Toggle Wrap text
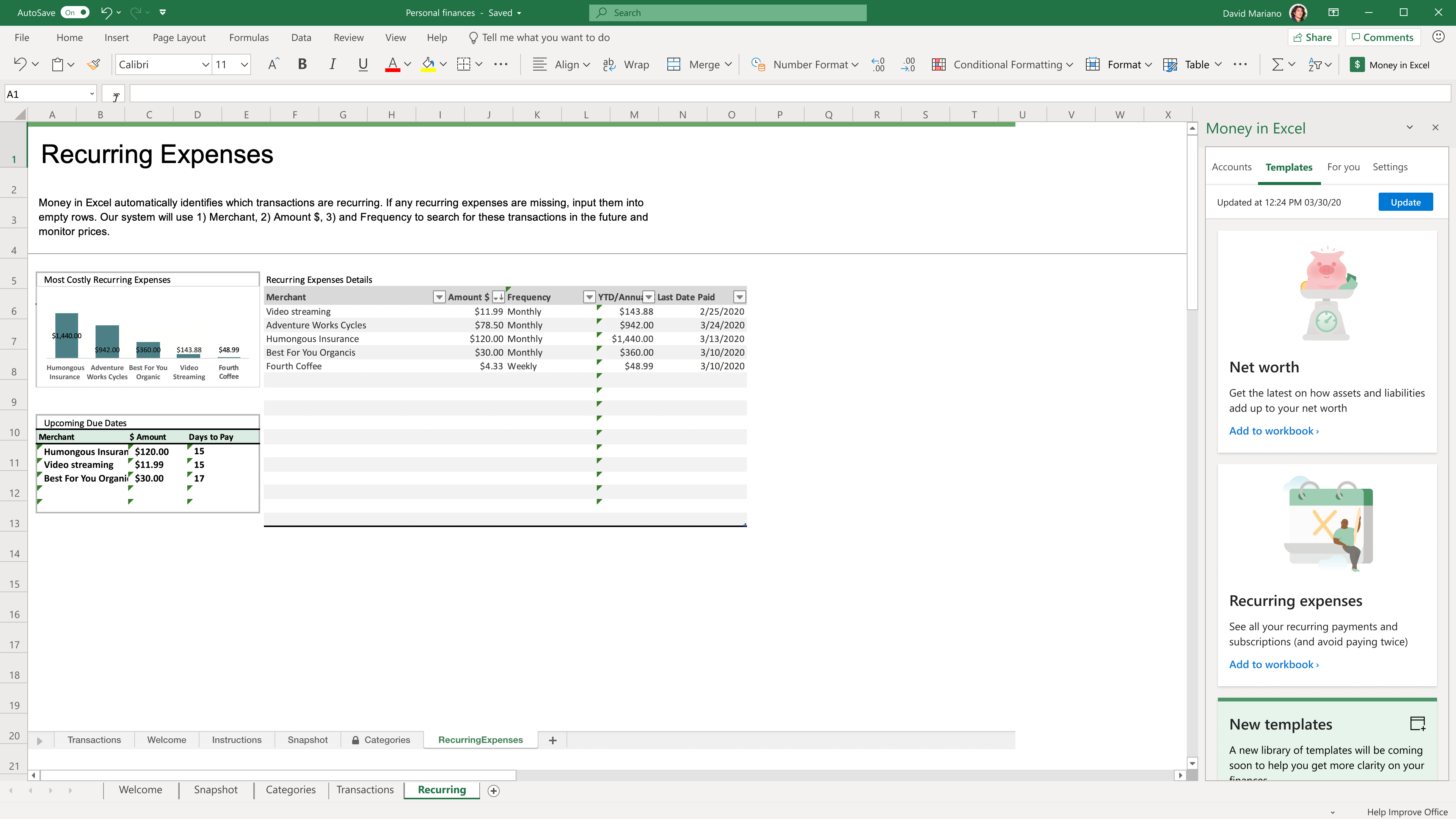 [x=626, y=64]
